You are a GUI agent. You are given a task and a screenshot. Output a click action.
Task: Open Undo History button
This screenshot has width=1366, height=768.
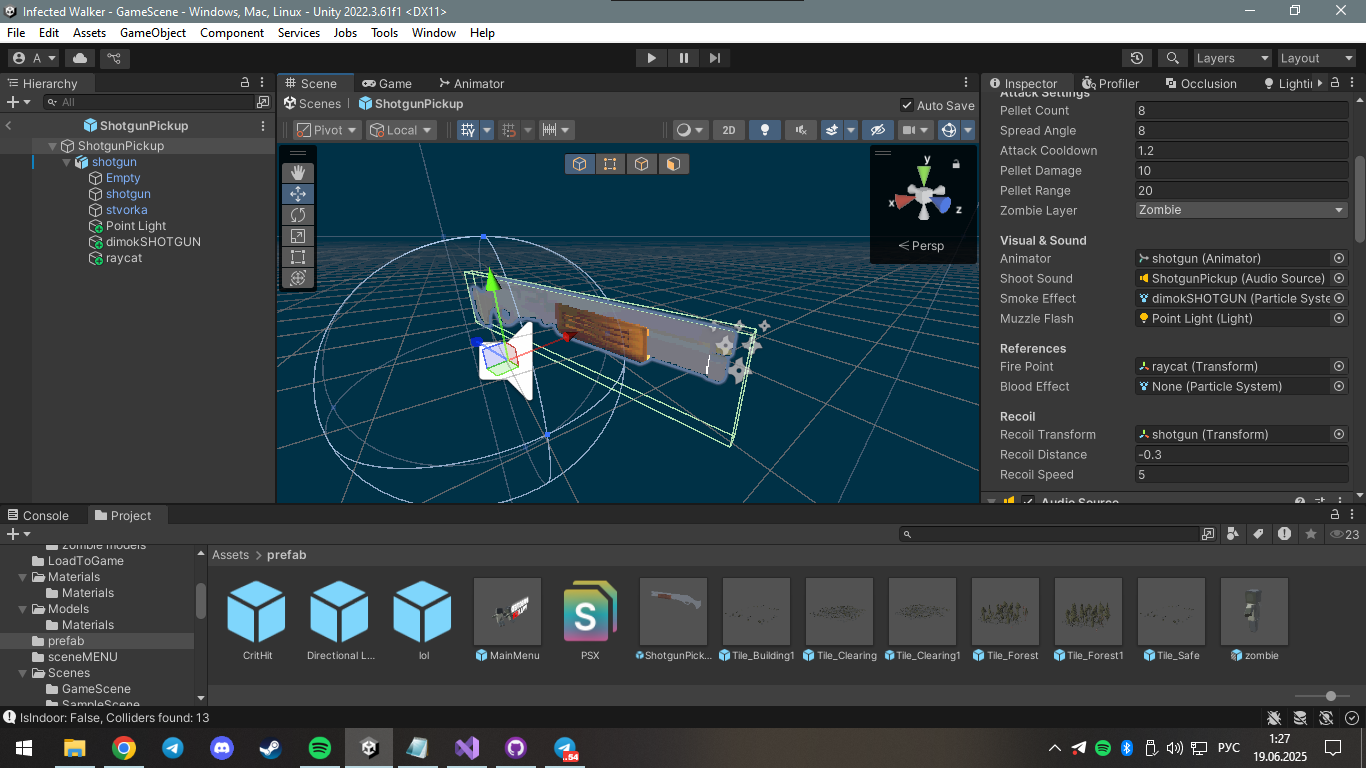coord(1137,58)
